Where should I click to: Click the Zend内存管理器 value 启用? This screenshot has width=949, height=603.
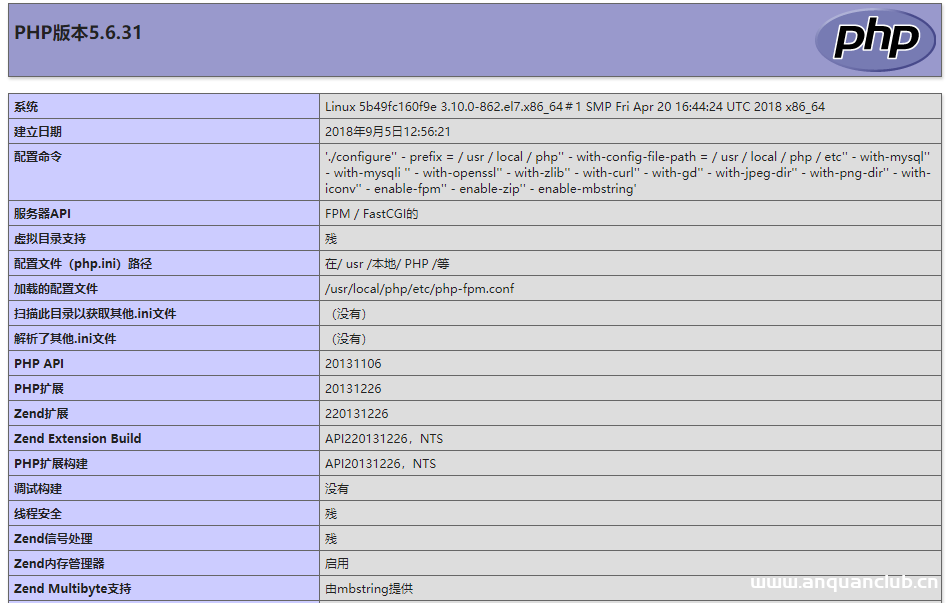click(x=337, y=564)
